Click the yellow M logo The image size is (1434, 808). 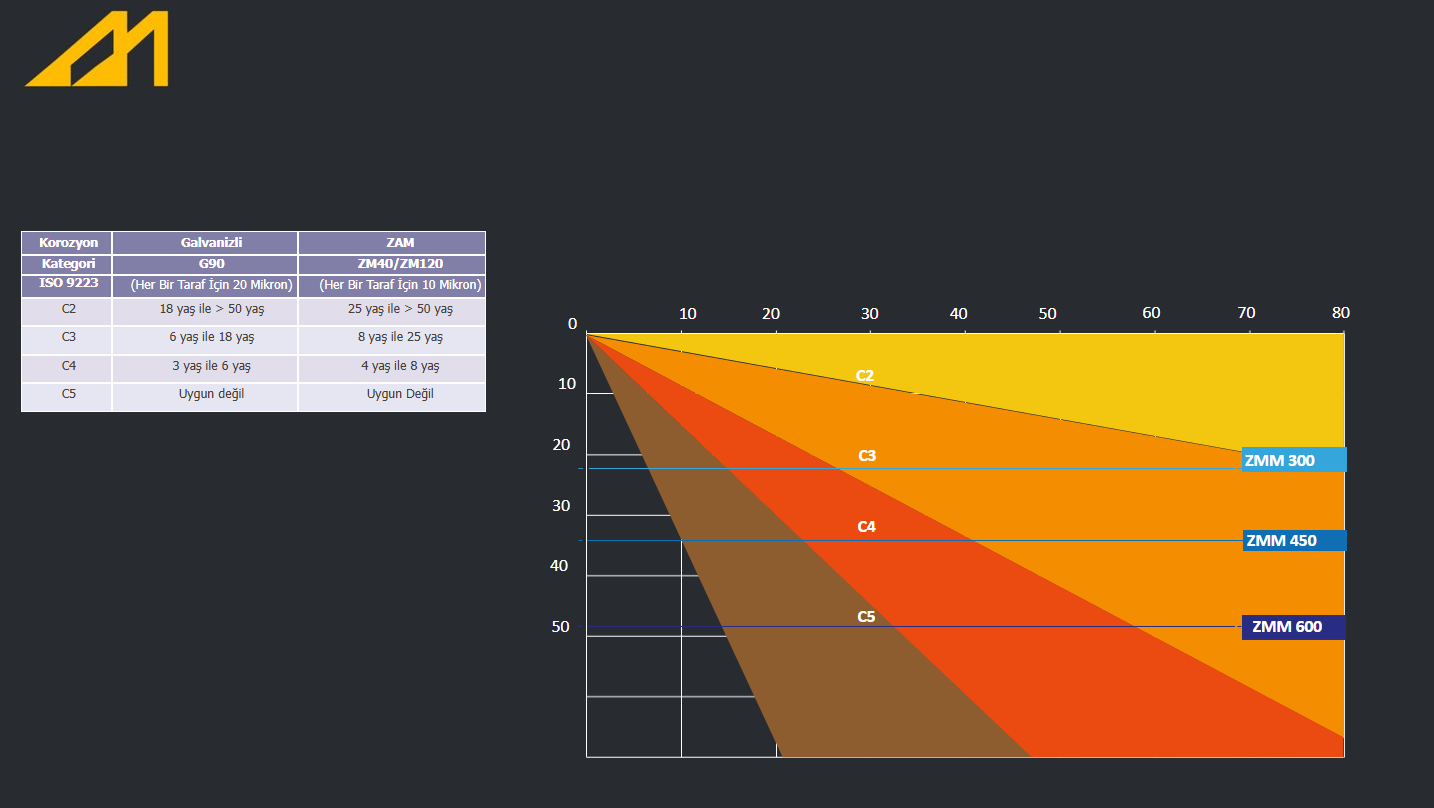point(97,49)
